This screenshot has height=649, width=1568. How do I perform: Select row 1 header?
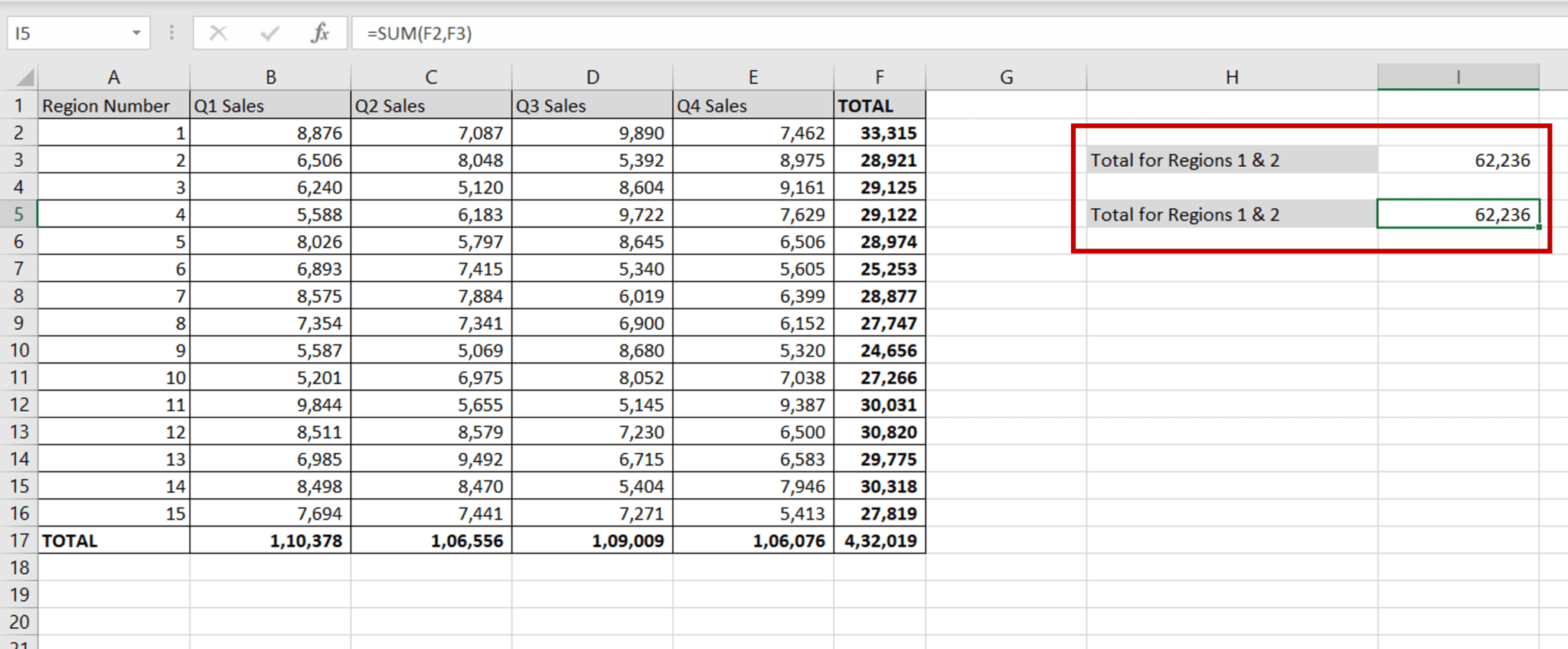tap(18, 106)
